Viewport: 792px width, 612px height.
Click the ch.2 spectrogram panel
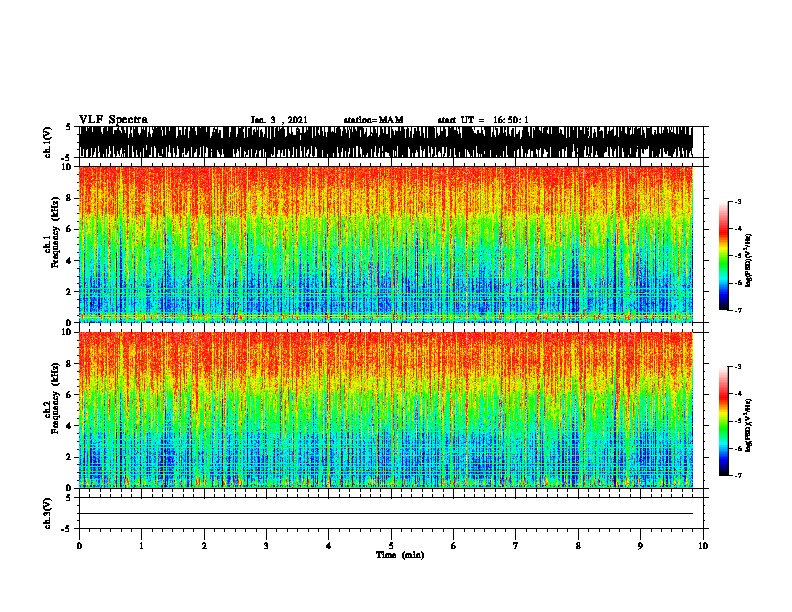(x=386, y=410)
